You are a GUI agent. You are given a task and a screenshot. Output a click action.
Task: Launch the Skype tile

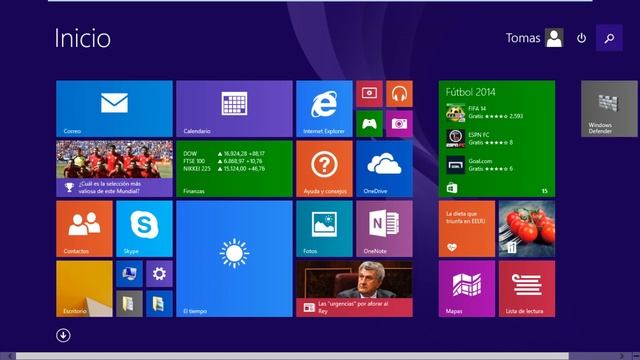tap(144, 229)
